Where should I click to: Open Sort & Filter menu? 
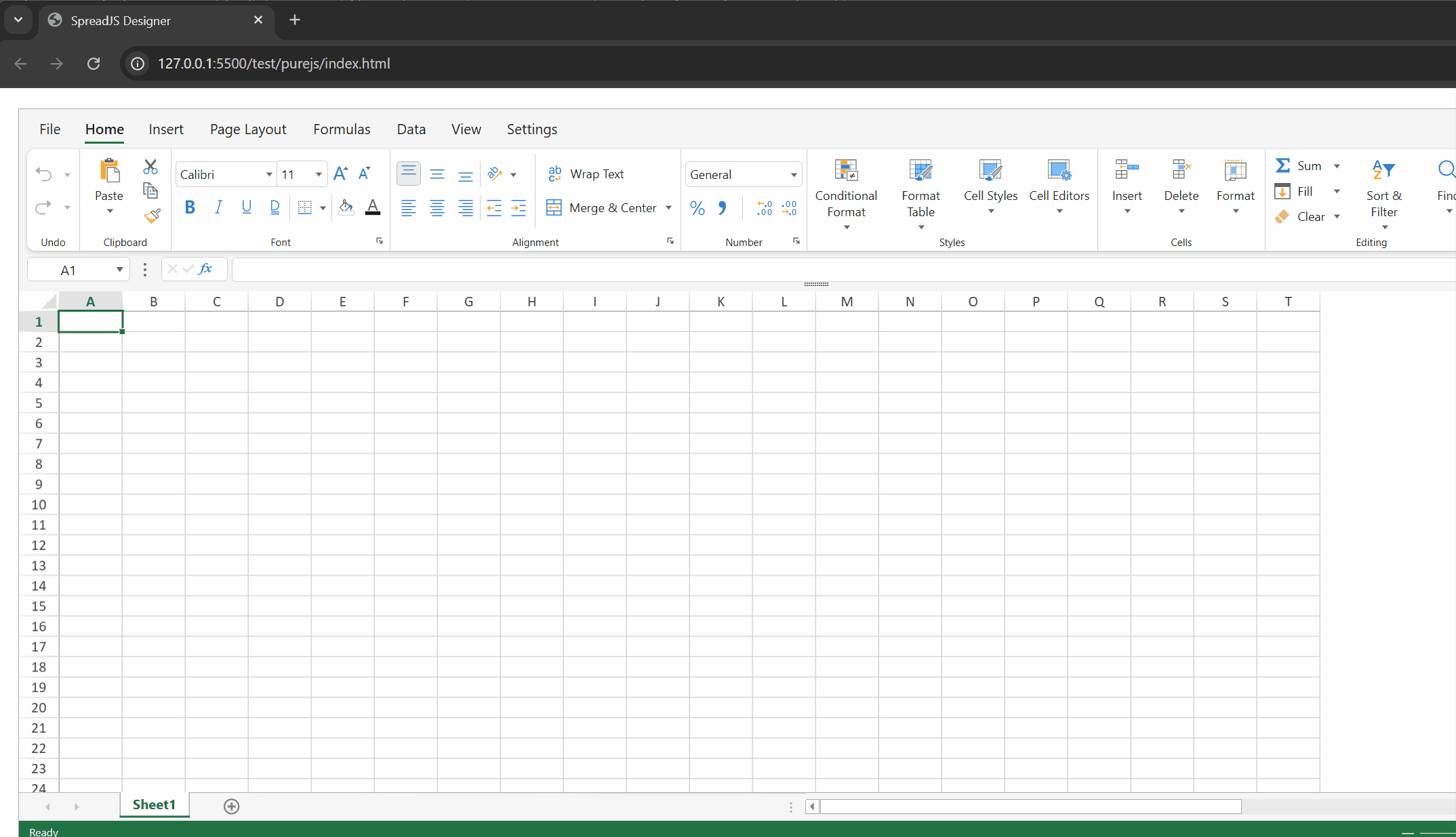tap(1384, 195)
